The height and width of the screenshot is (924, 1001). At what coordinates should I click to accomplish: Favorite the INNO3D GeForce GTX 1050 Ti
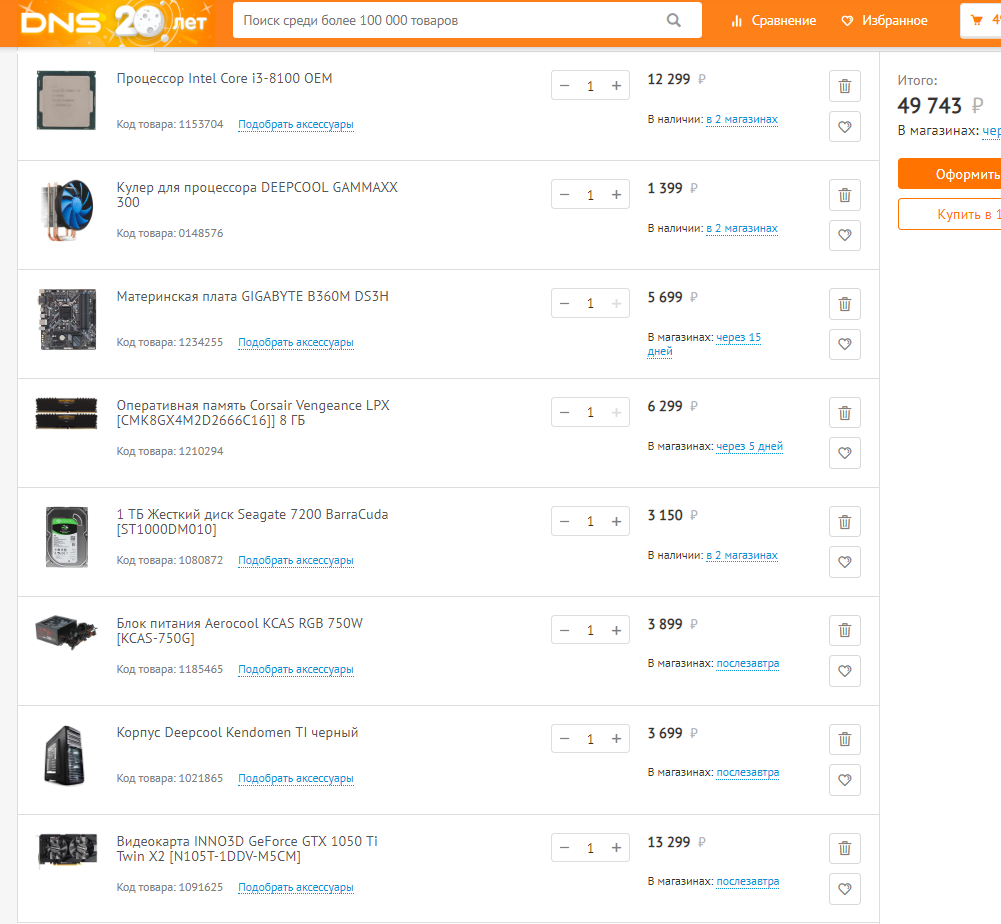click(845, 889)
